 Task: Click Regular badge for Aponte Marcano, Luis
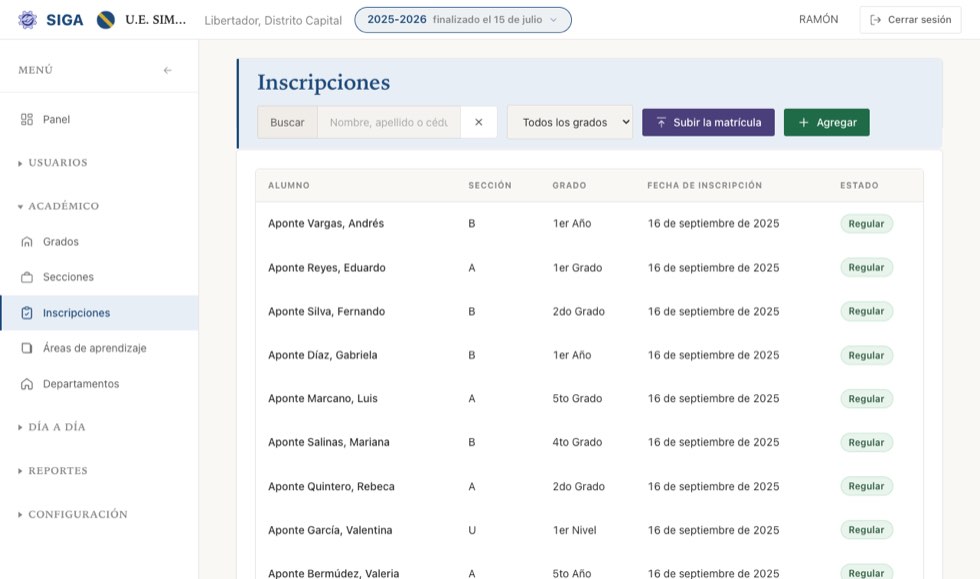pyautogui.click(x=866, y=399)
